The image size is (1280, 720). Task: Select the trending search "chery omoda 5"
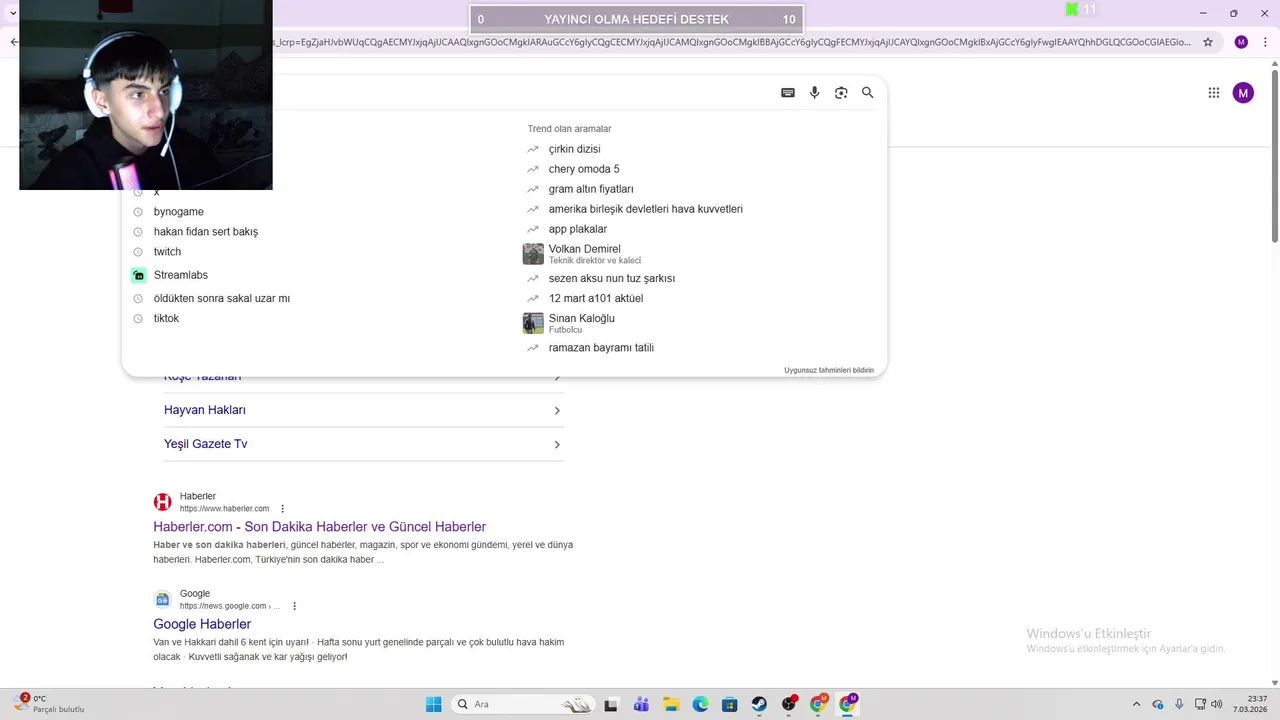(x=584, y=169)
